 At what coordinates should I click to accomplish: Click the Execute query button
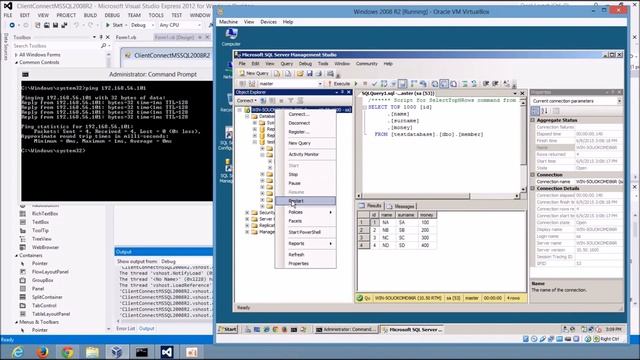click(x=339, y=84)
